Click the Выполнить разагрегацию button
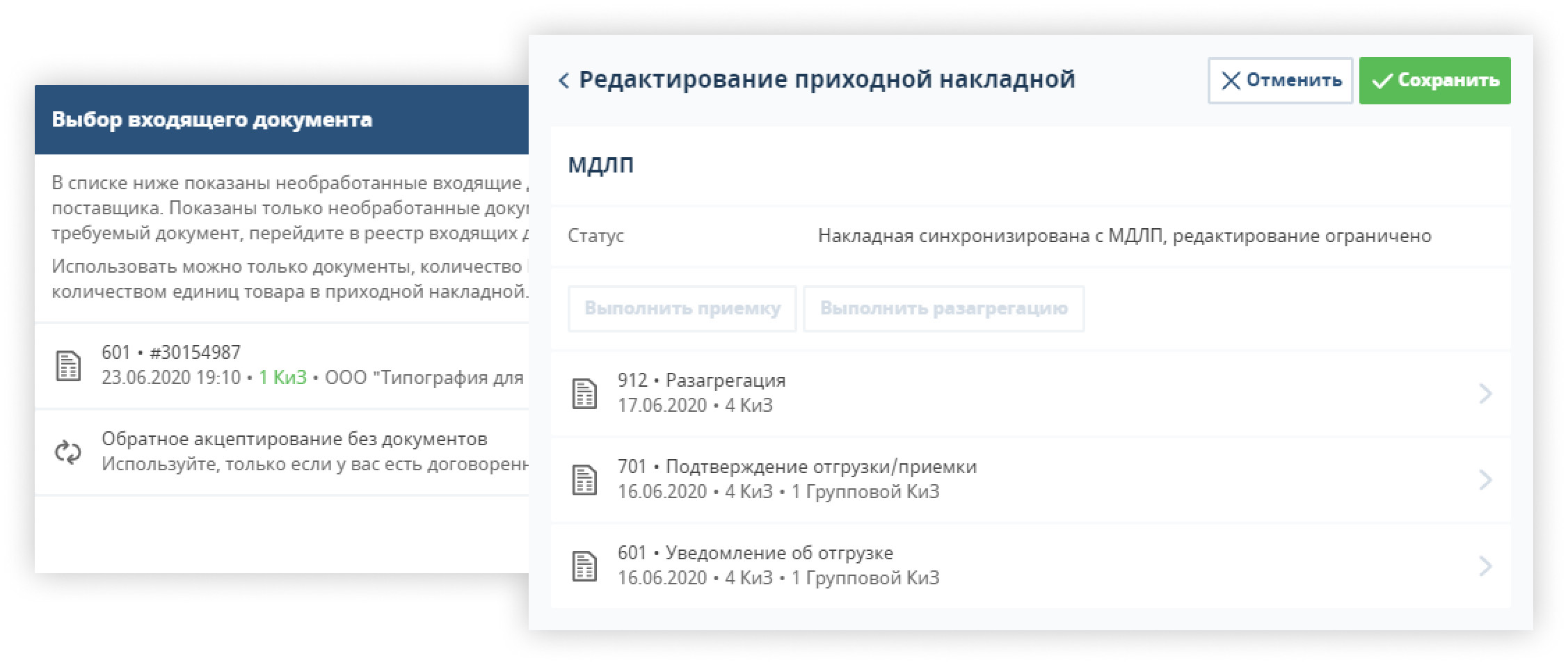Screen dimensions: 1568x665 click(943, 308)
